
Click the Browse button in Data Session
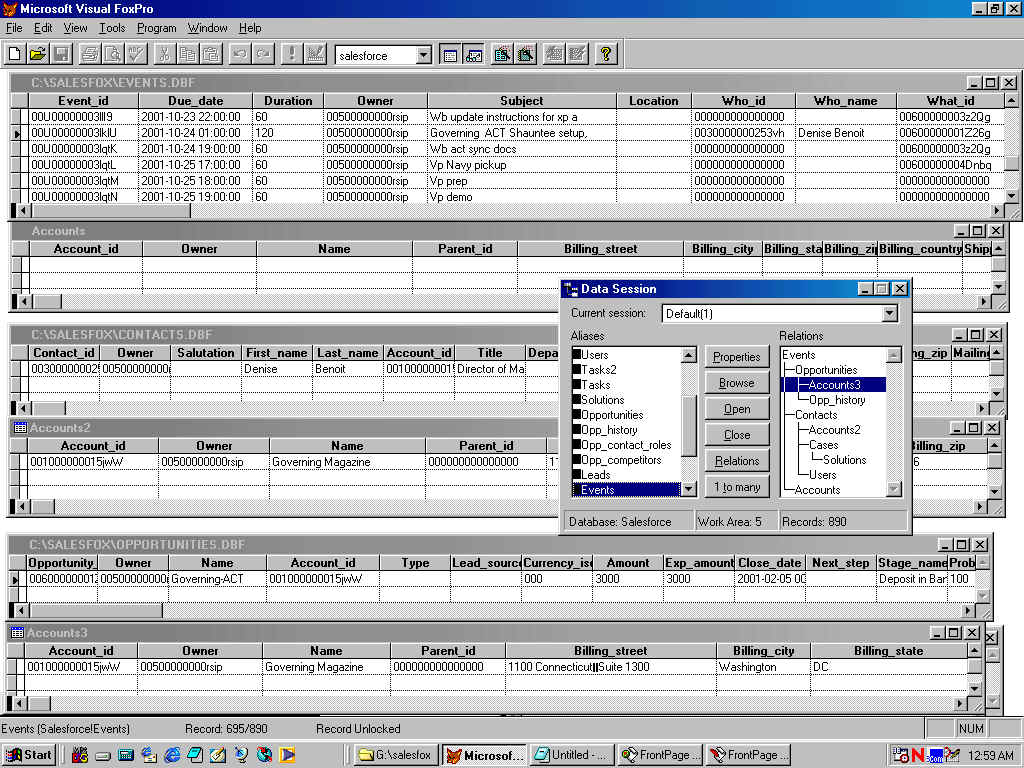(737, 383)
